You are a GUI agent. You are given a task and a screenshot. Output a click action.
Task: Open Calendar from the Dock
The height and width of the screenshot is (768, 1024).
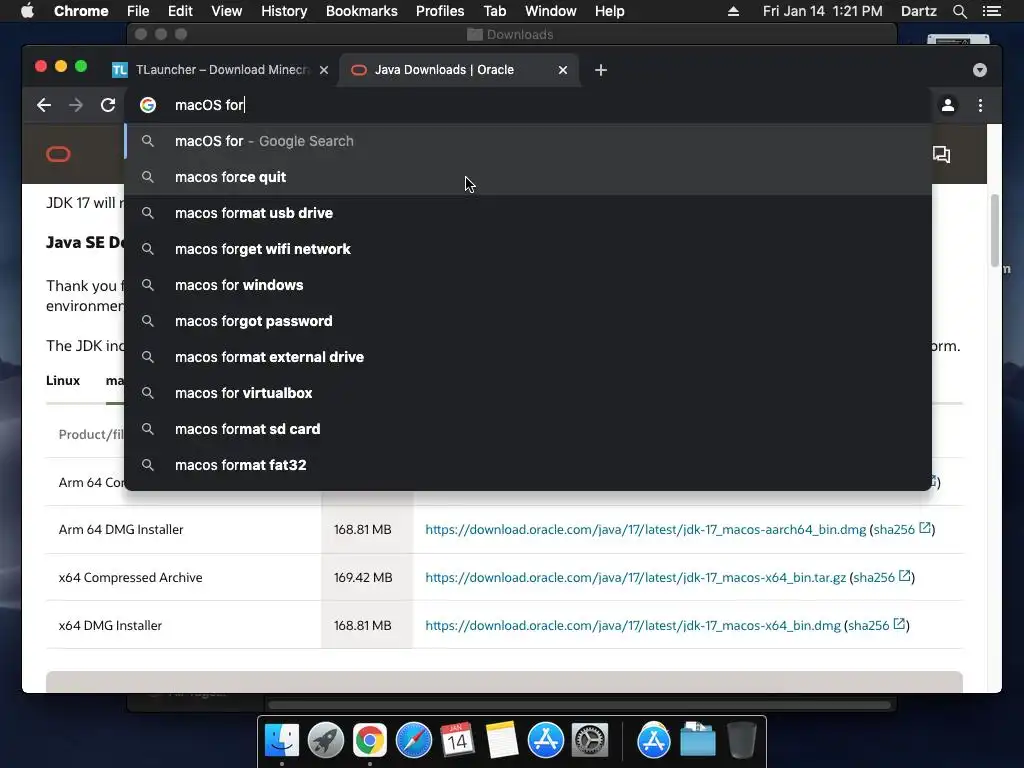457,740
